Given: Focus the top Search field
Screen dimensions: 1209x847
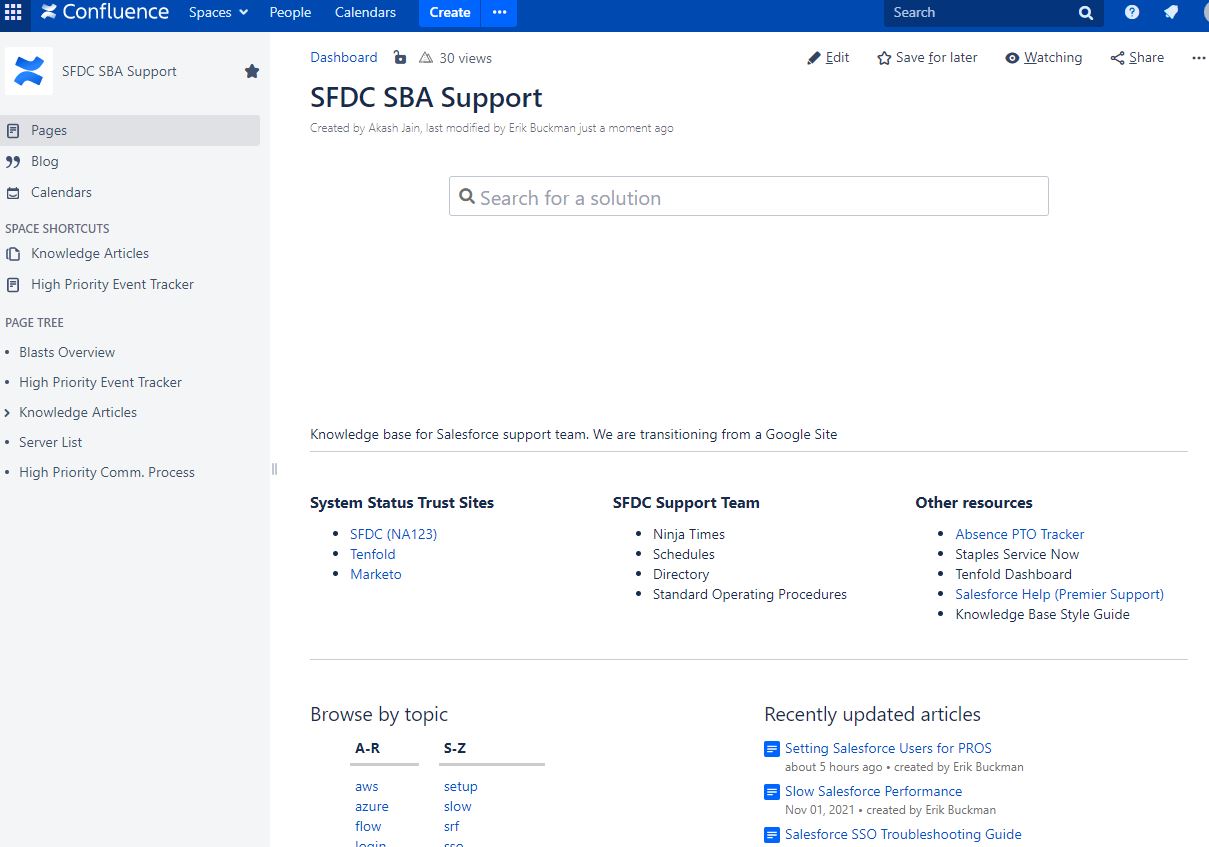Looking at the screenshot, I should [x=994, y=13].
